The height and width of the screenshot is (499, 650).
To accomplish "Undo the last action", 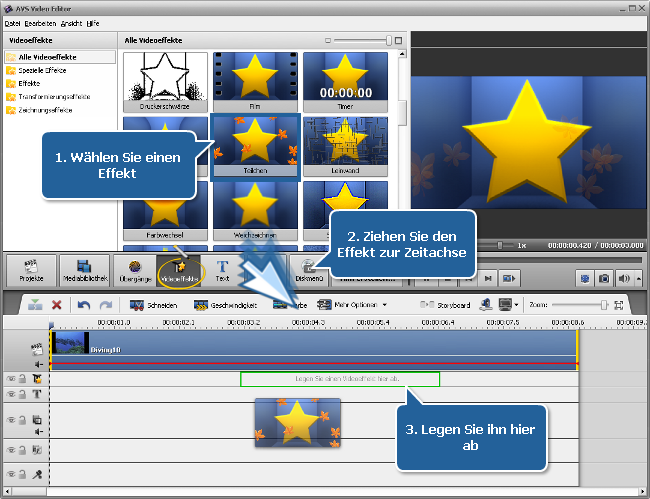I will [x=83, y=305].
